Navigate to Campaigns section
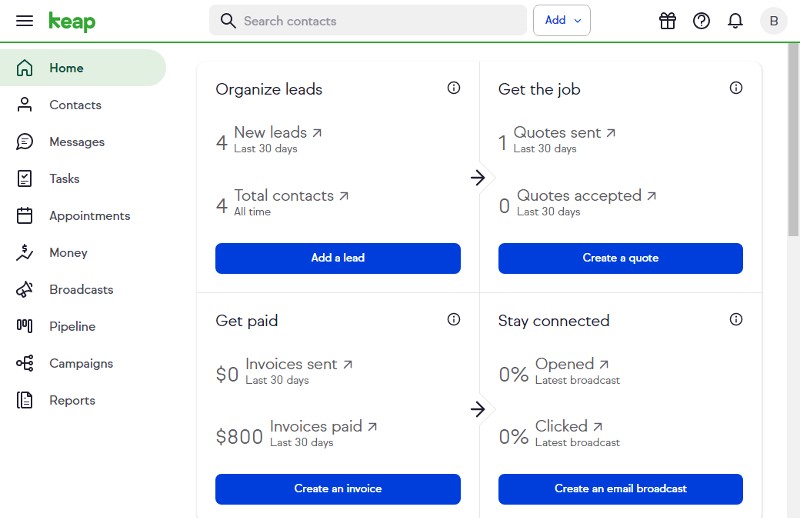The image size is (800, 518). coord(81,364)
